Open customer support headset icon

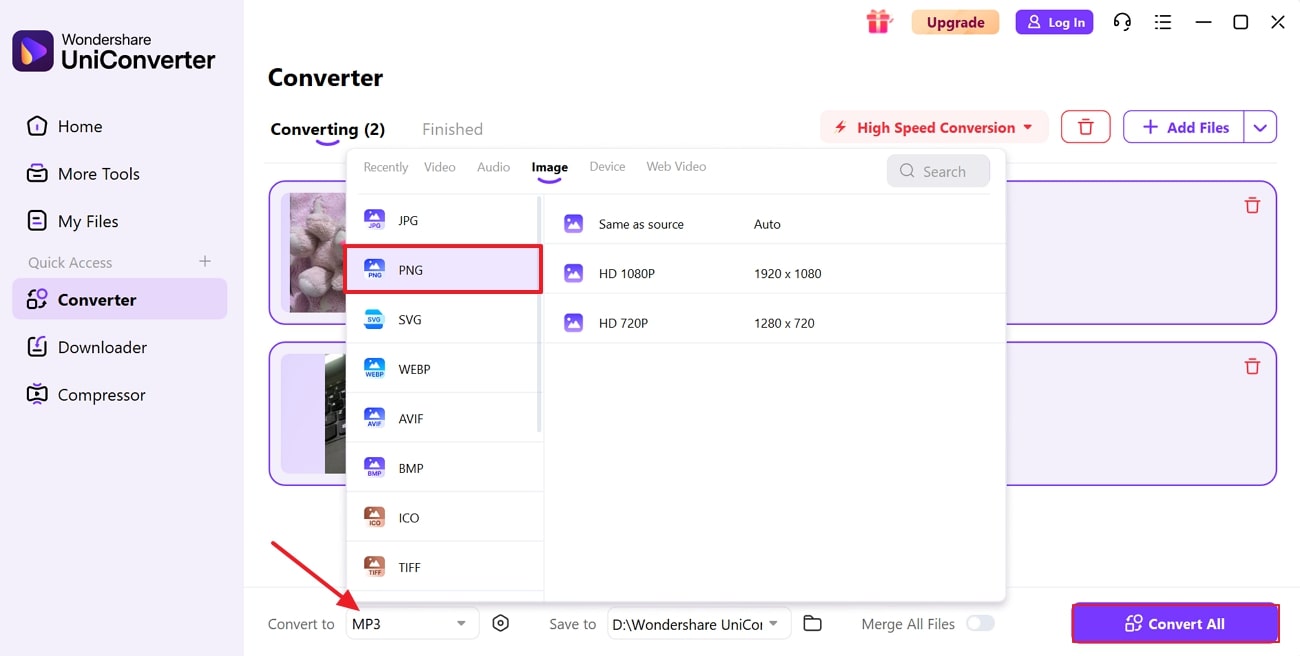(x=1122, y=22)
